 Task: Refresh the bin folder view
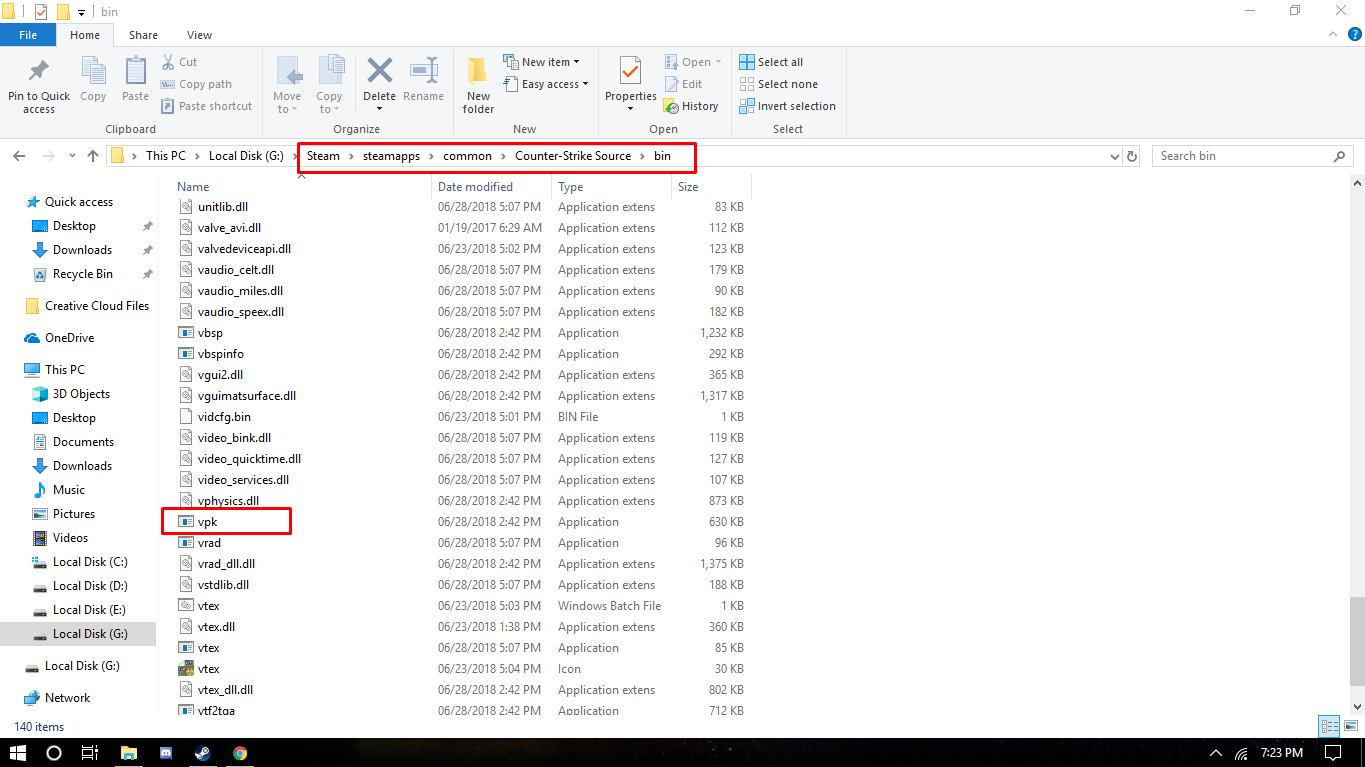coord(1132,156)
